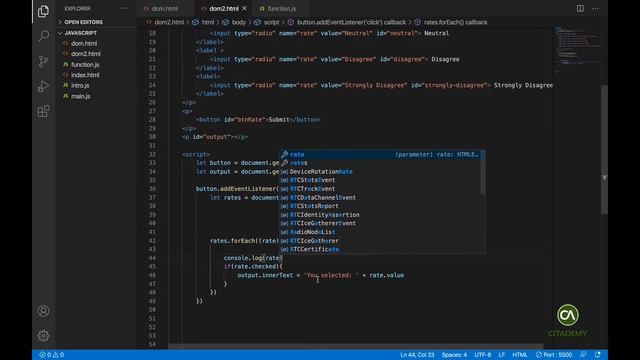
Task: Place cursor on 'if(rate.checked){' line
Action: point(253,267)
